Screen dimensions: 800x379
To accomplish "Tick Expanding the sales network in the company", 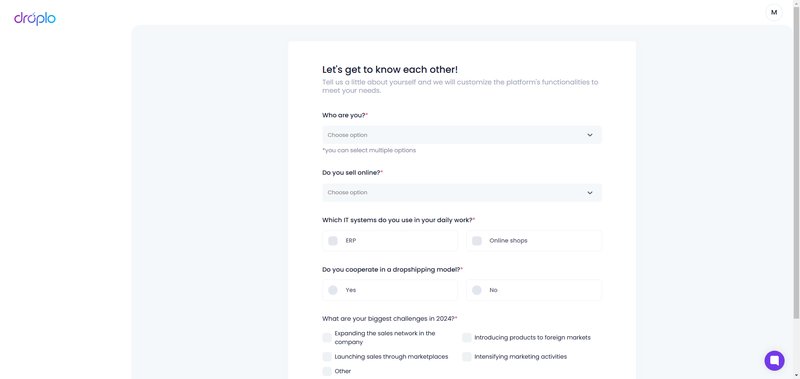I will pos(327,338).
